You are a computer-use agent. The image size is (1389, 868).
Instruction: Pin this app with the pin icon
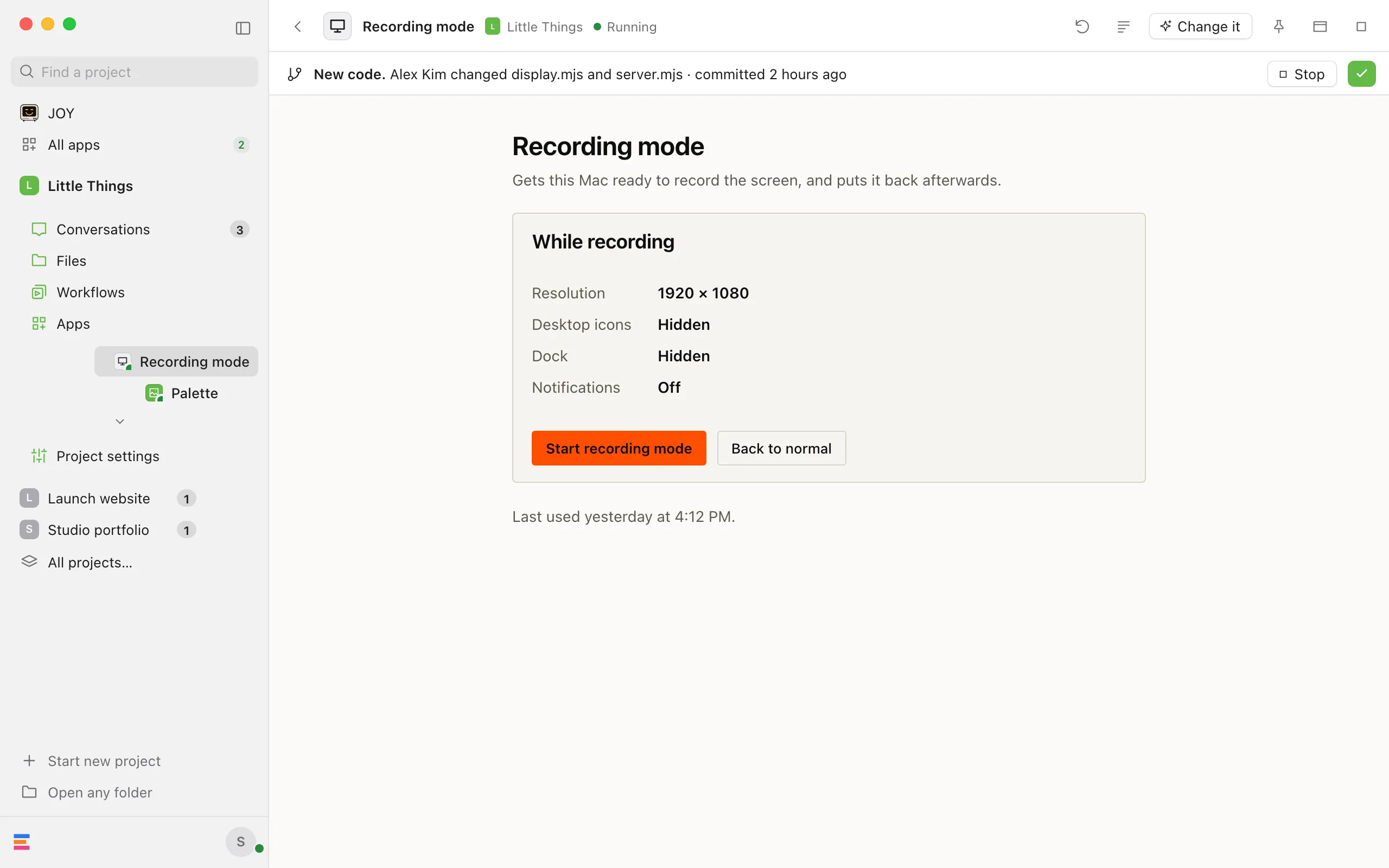click(1279, 27)
